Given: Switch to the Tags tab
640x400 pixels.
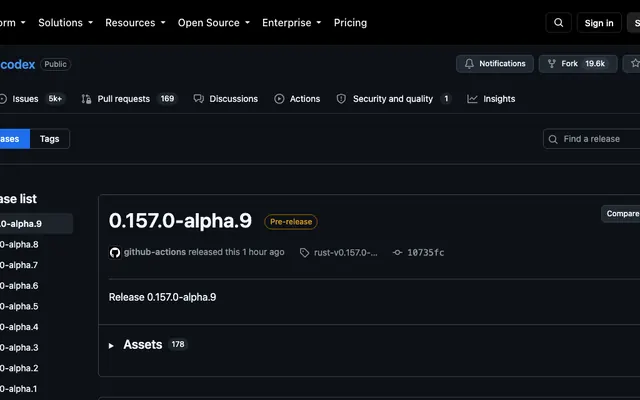Looking at the screenshot, I should [50, 139].
